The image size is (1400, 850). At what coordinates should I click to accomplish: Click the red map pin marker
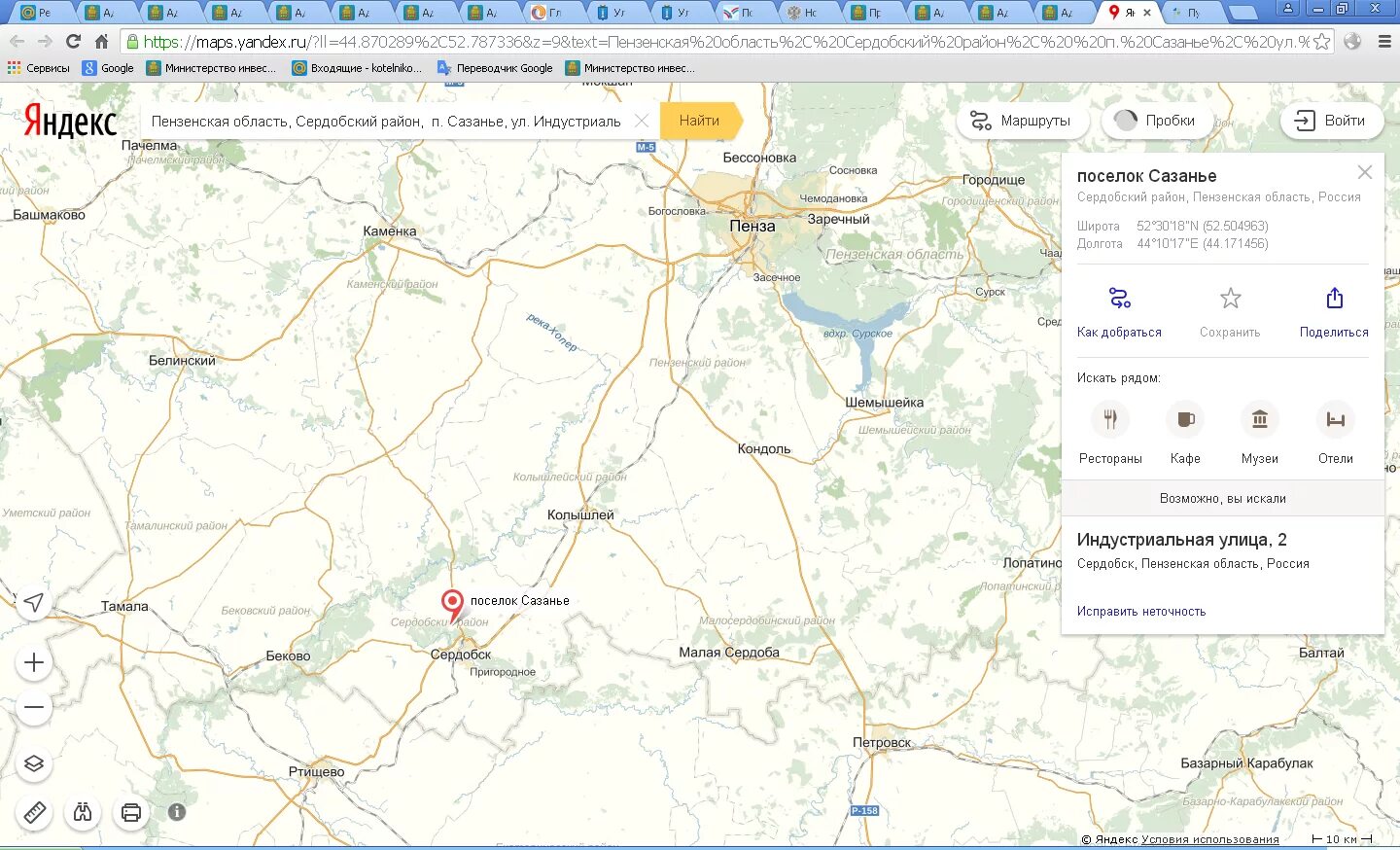452,605
